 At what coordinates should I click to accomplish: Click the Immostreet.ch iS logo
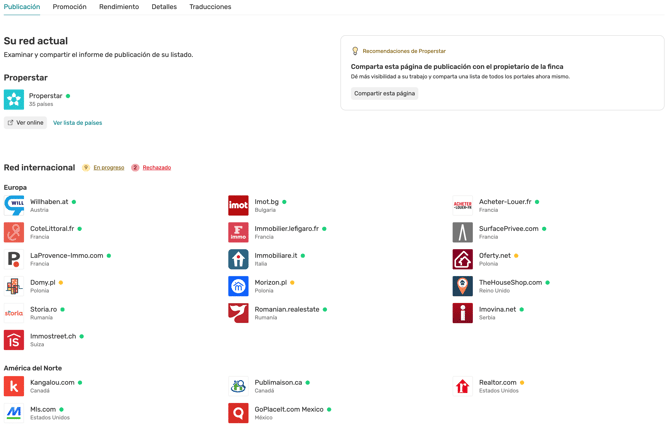14,340
